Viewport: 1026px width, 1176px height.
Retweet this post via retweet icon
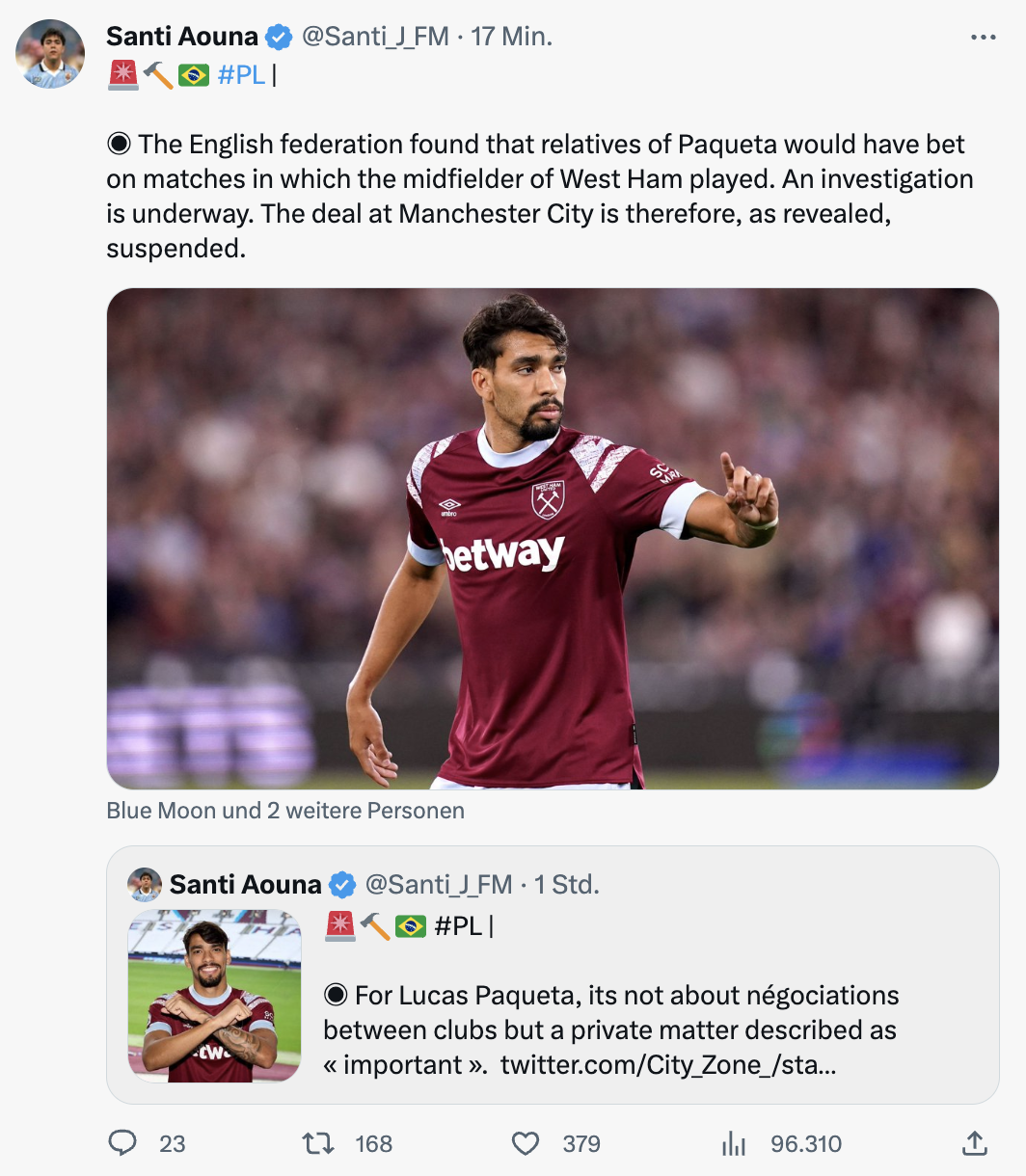316,1143
